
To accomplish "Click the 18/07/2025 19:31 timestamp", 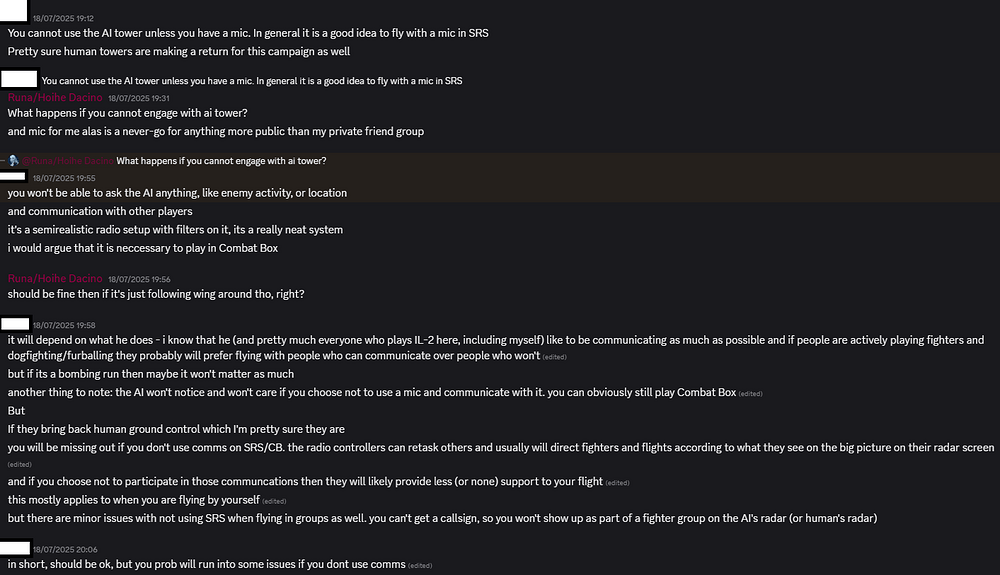I will pyautogui.click(x=138, y=98).
